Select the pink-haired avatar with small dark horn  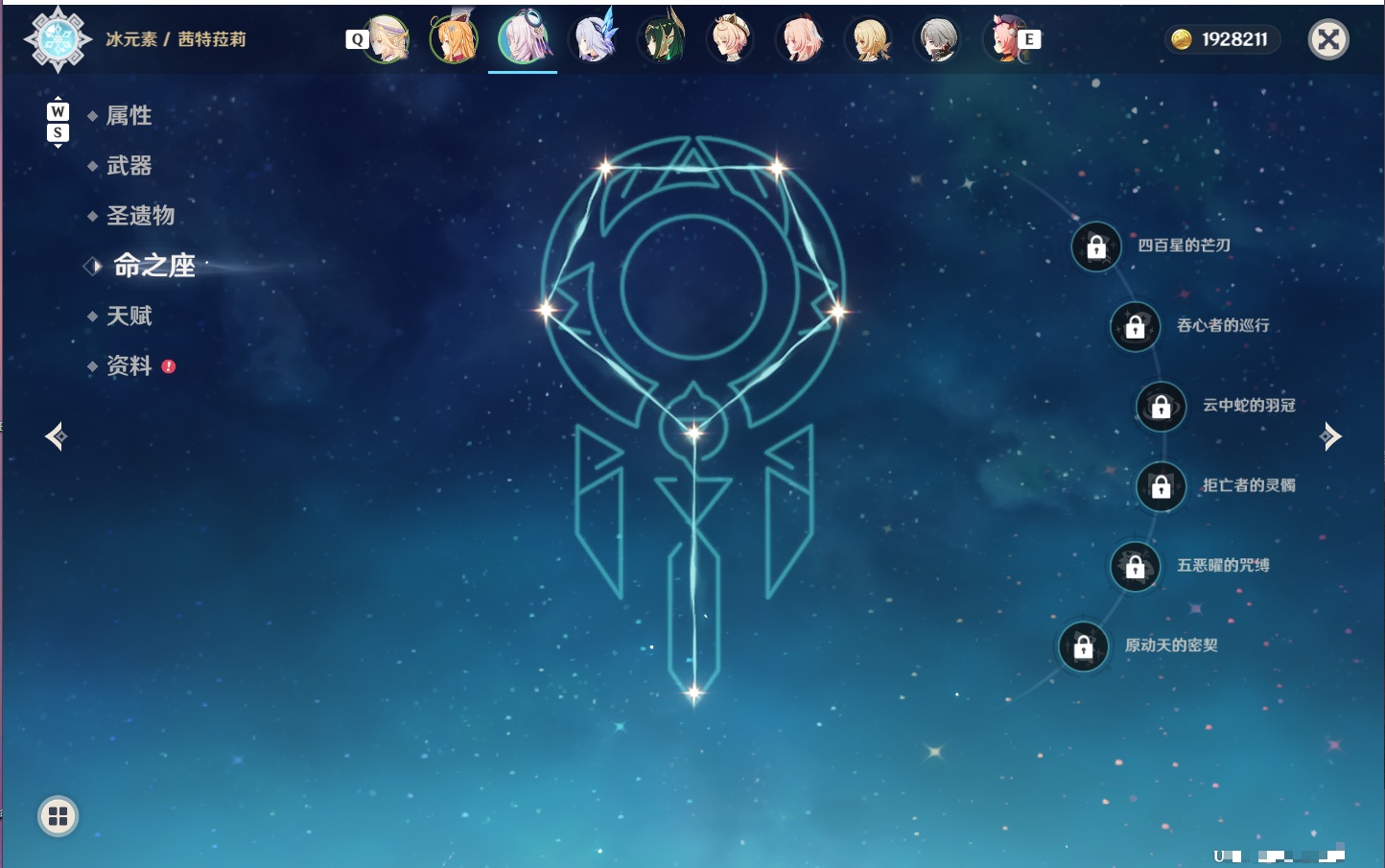tap(800, 39)
